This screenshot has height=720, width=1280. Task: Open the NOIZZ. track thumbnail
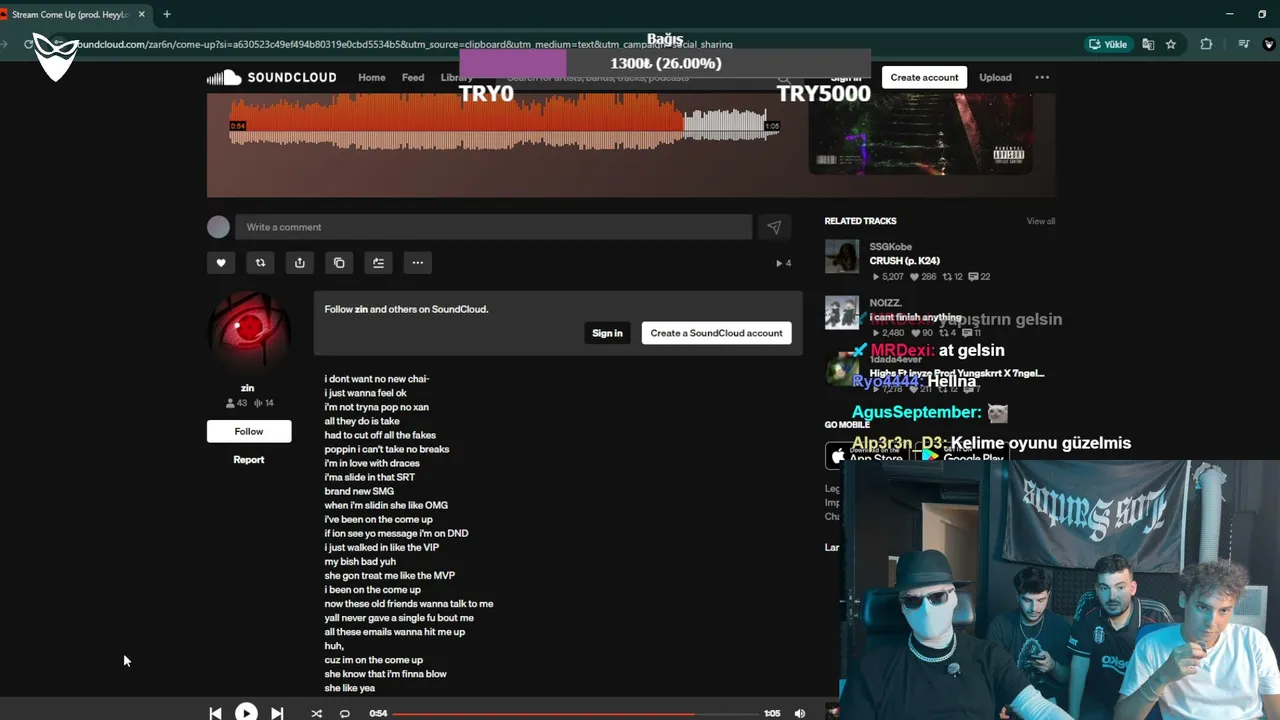842,312
